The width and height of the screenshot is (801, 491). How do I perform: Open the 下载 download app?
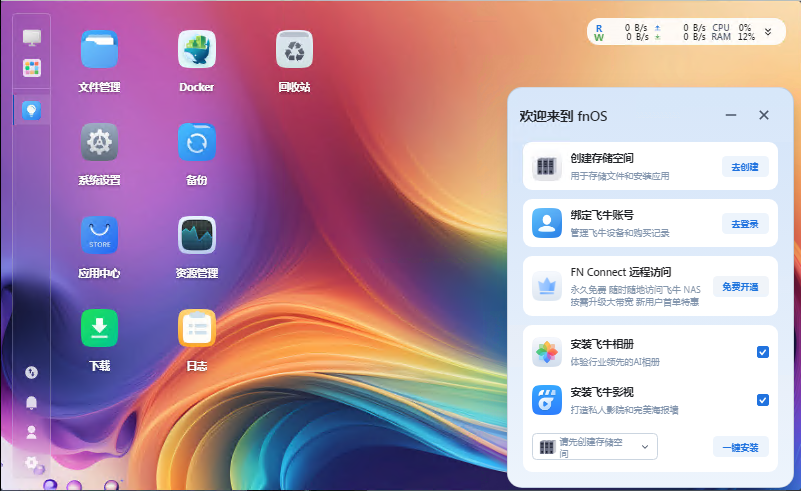click(99, 329)
